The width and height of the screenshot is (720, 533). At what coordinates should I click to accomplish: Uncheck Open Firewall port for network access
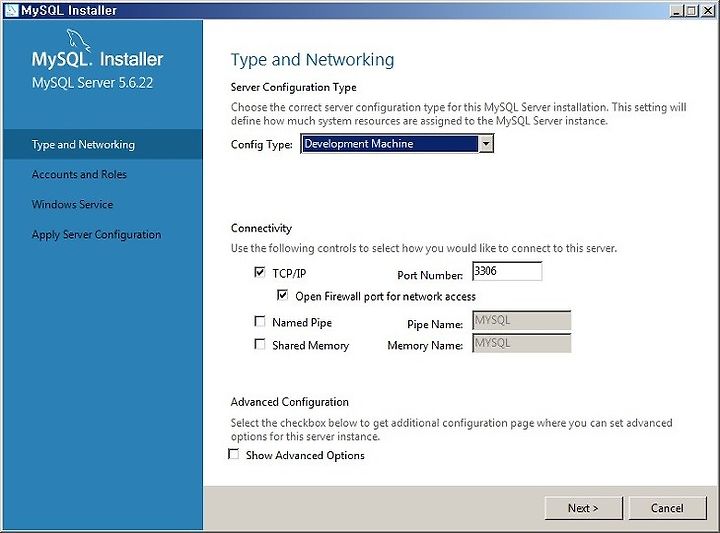click(282, 295)
